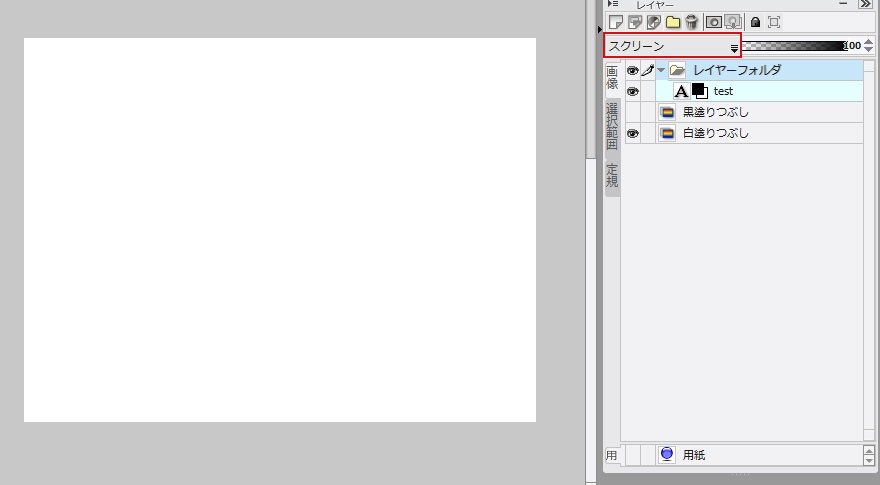Click the blue sphere icon of 用紙
880x485 pixels.
click(x=667, y=454)
